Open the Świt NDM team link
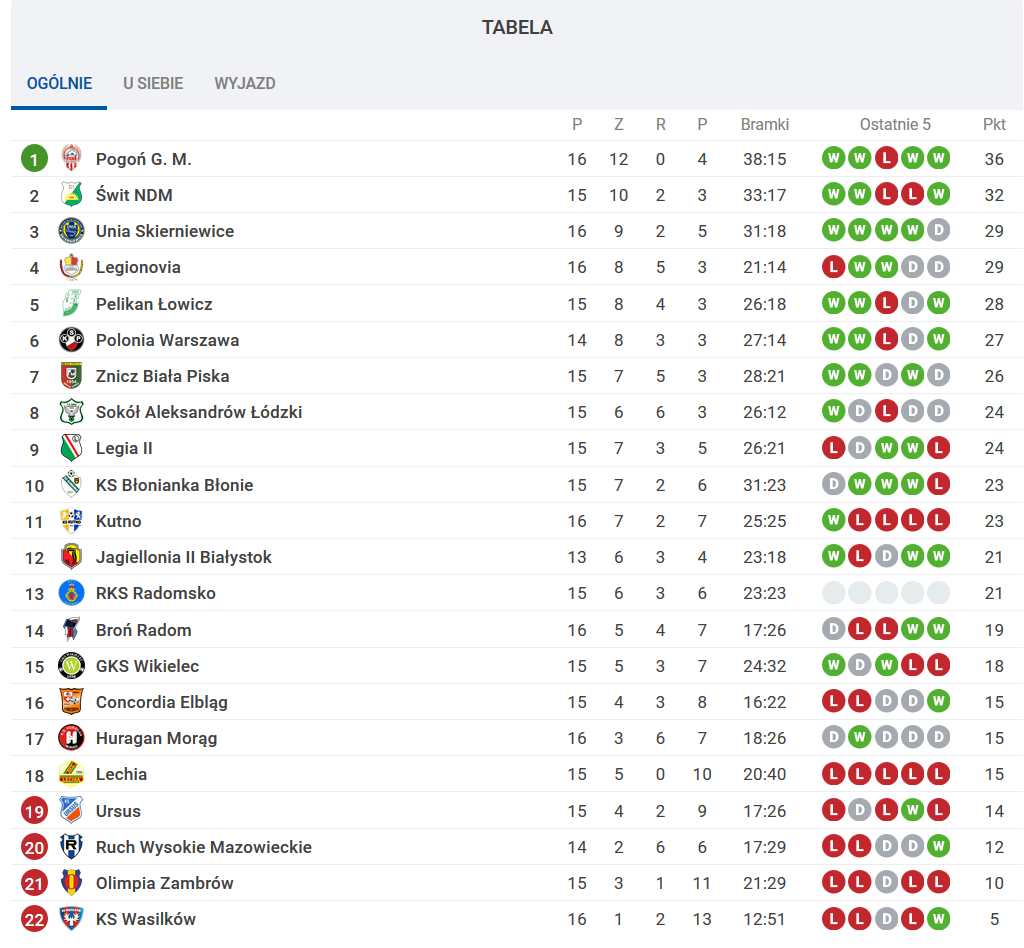This screenshot has height=948, width=1024. pyautogui.click(x=134, y=195)
